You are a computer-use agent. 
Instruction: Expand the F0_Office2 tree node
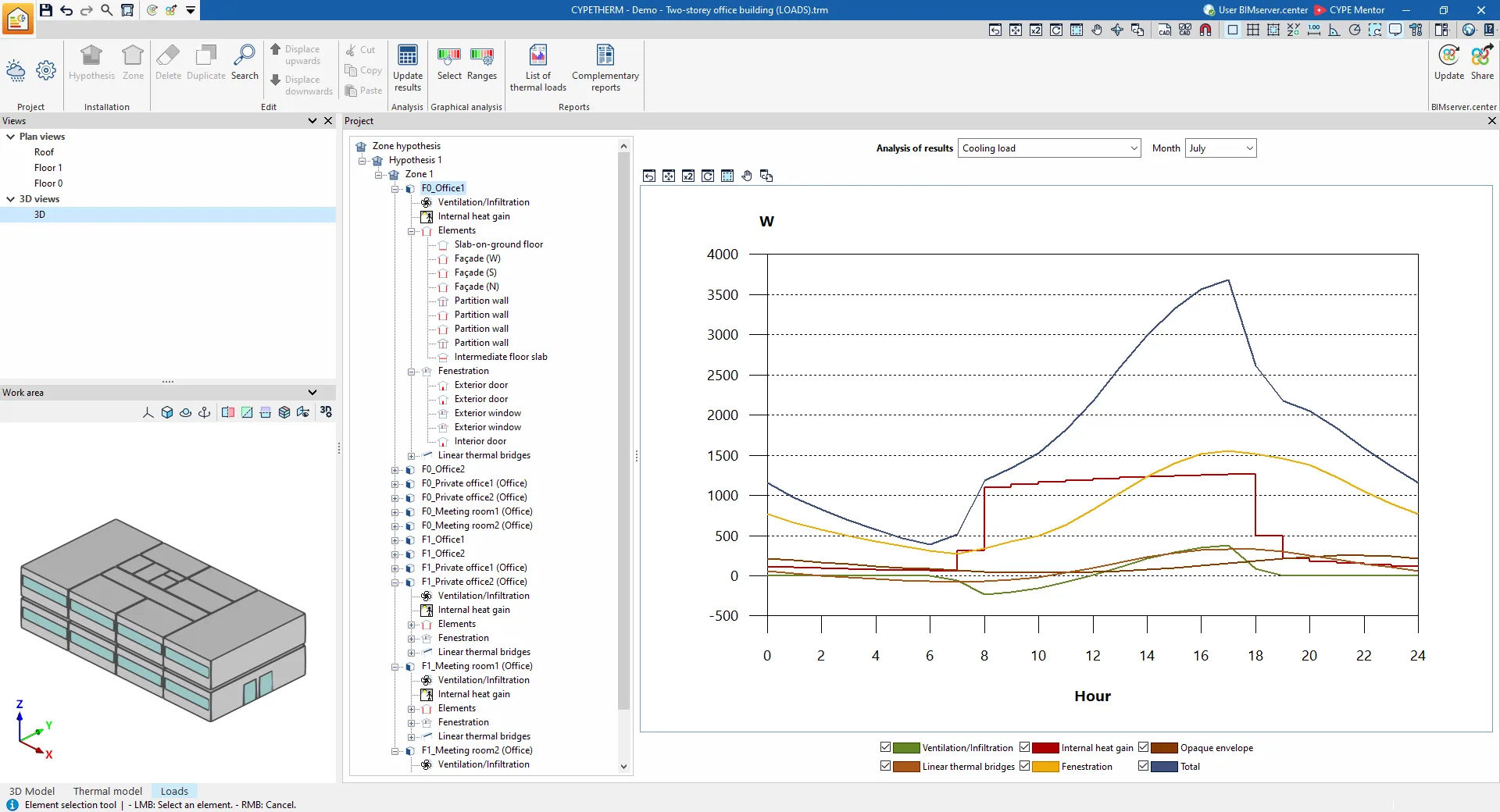point(395,470)
